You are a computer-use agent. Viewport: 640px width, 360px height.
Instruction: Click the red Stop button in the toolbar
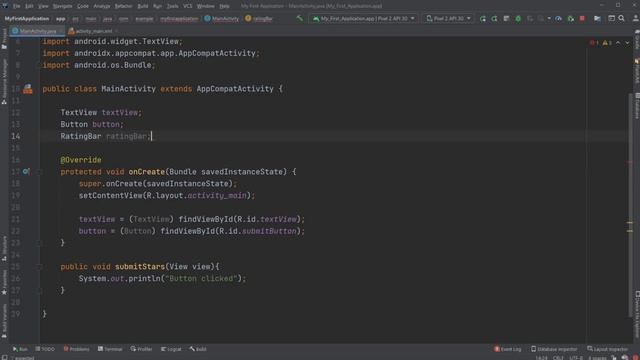(x=582, y=18)
